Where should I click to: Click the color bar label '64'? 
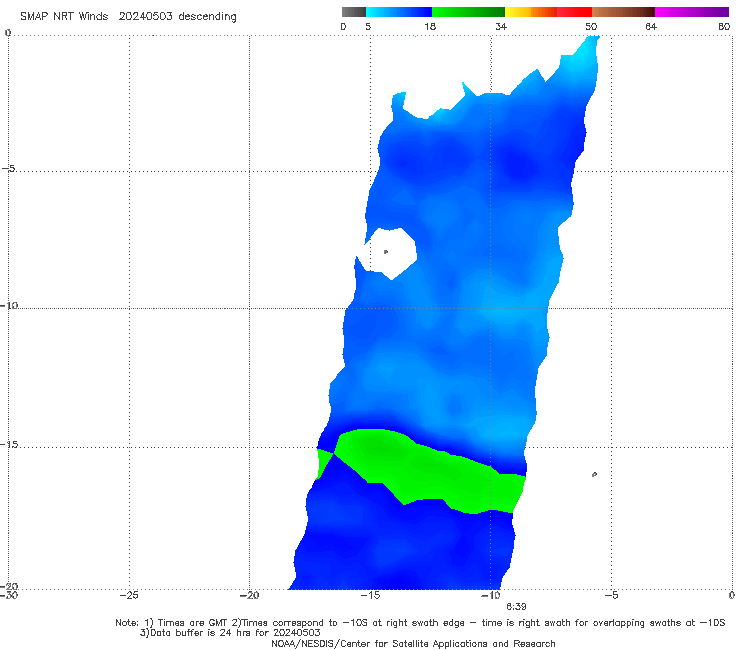click(x=651, y=26)
